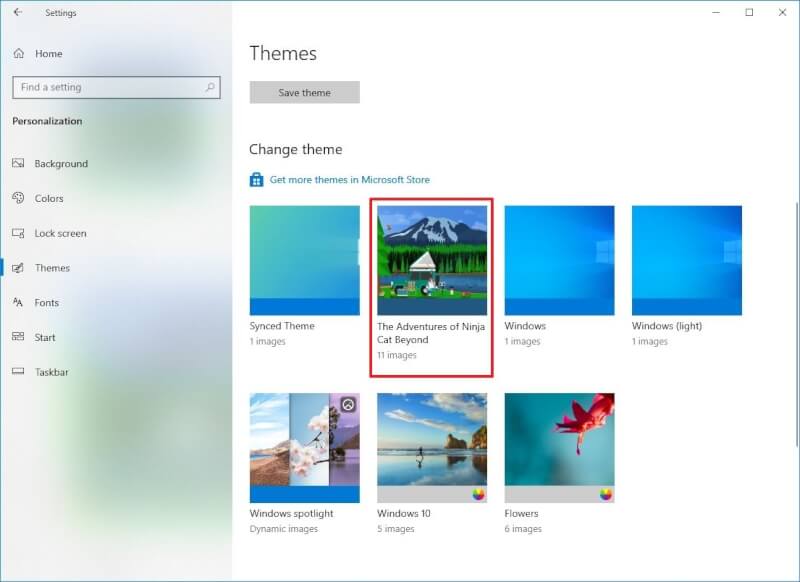Click the Lock screen monitor icon
800x582 pixels.
pyautogui.click(x=18, y=233)
